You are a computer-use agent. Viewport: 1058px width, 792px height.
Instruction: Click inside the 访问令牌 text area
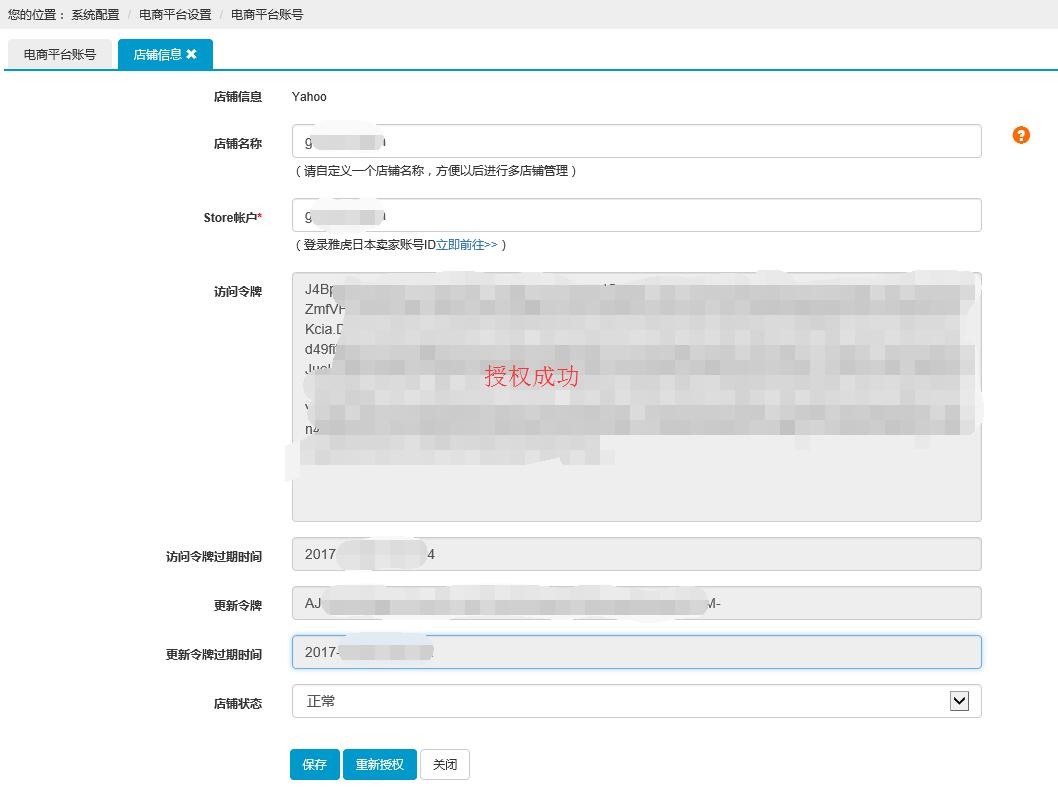(x=636, y=480)
